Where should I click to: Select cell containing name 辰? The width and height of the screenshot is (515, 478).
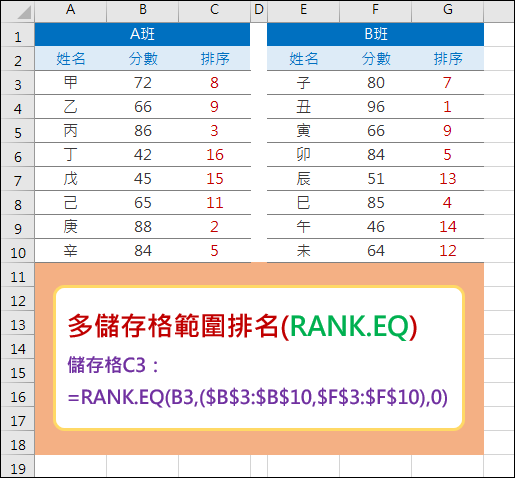click(303, 179)
